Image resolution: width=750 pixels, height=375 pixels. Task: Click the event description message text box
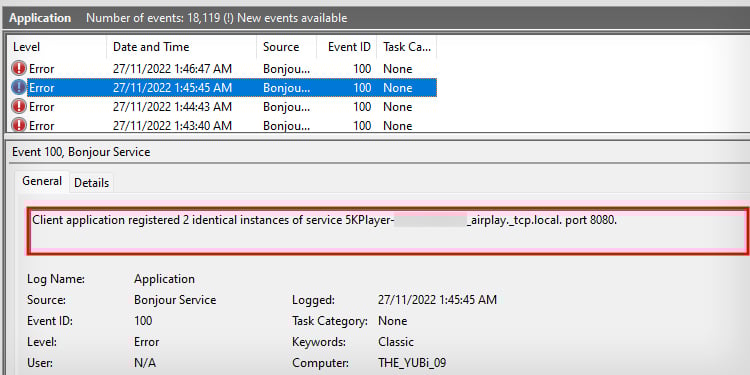[x=388, y=232]
